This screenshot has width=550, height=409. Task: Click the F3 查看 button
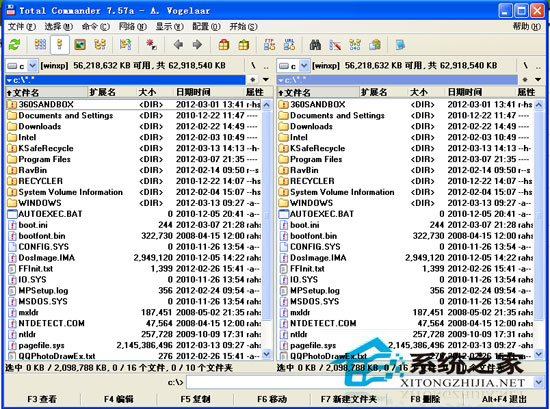coord(42,399)
